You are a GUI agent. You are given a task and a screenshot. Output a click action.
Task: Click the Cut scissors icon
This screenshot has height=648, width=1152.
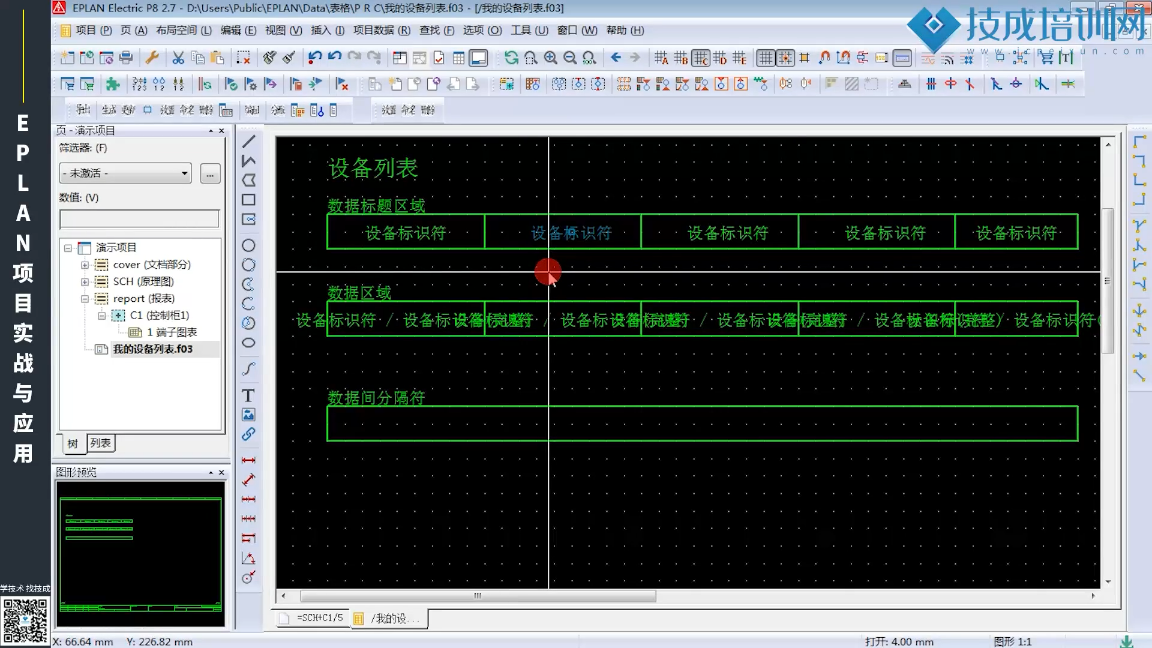tap(178, 58)
